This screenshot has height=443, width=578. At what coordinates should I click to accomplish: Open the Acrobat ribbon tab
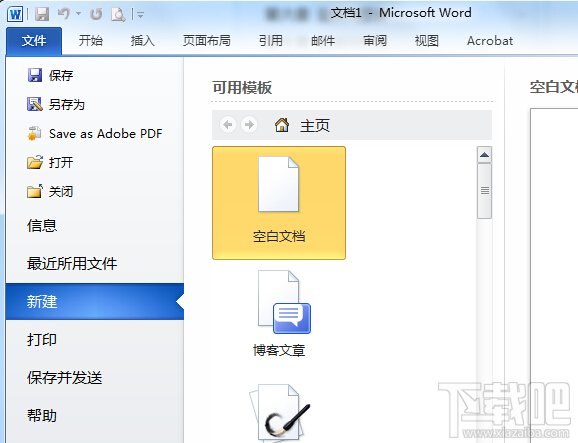tap(490, 41)
